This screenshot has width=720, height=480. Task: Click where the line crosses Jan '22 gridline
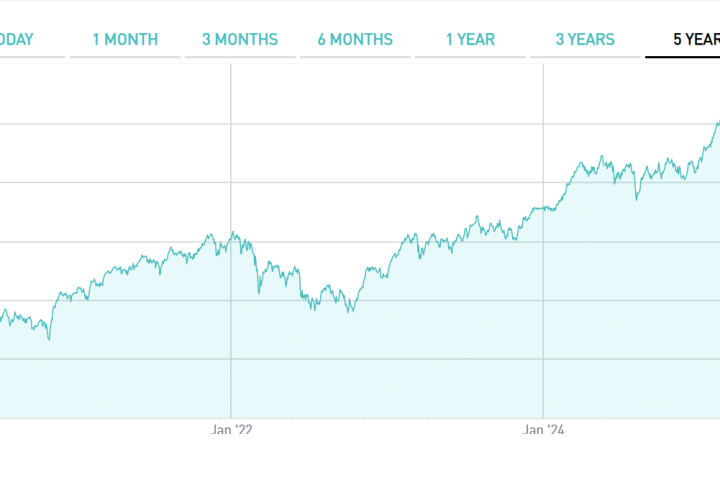click(231, 239)
